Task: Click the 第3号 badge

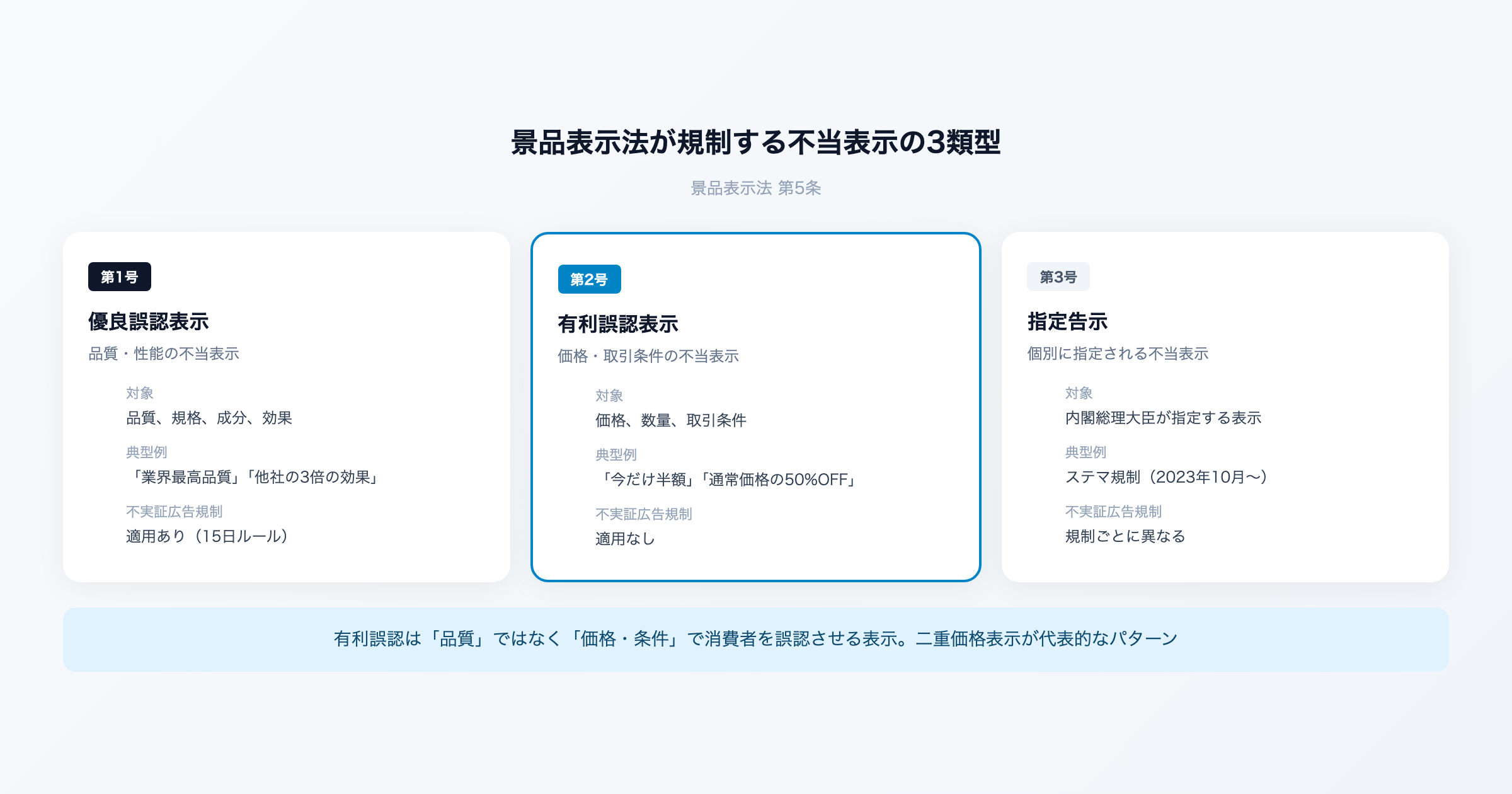Action: point(1058,277)
